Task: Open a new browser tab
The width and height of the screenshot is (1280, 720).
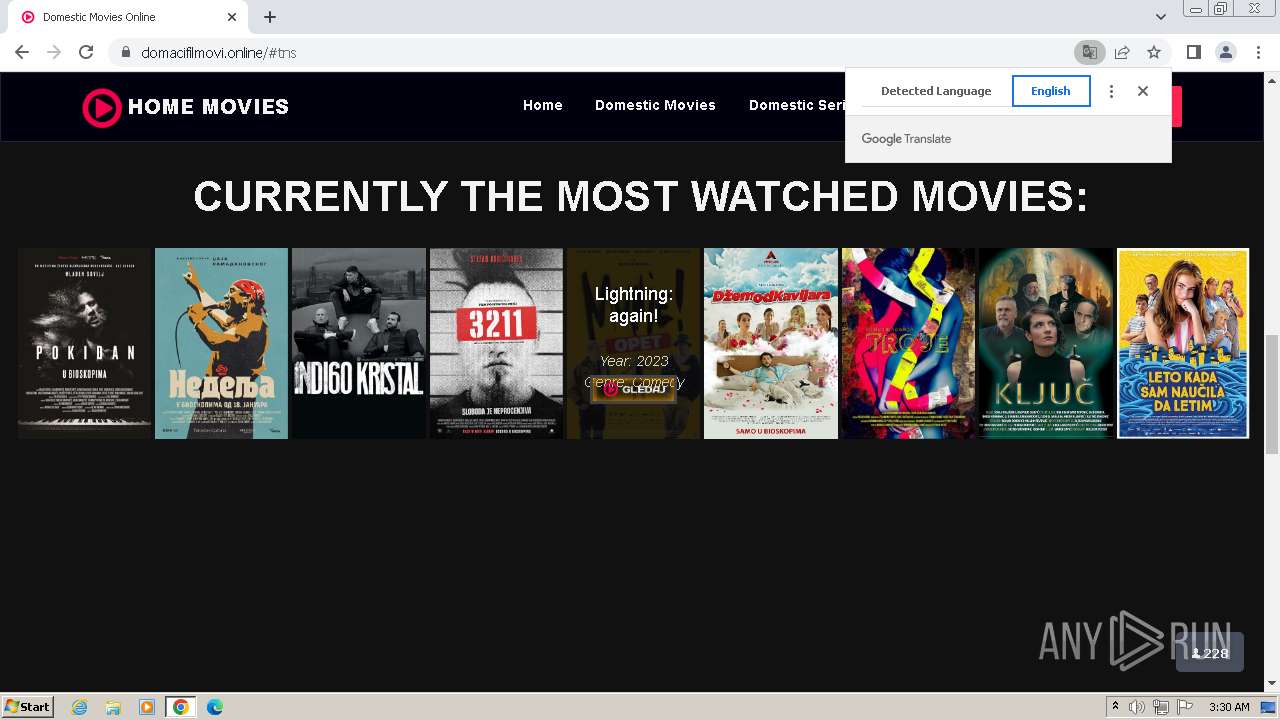Action: point(270,17)
